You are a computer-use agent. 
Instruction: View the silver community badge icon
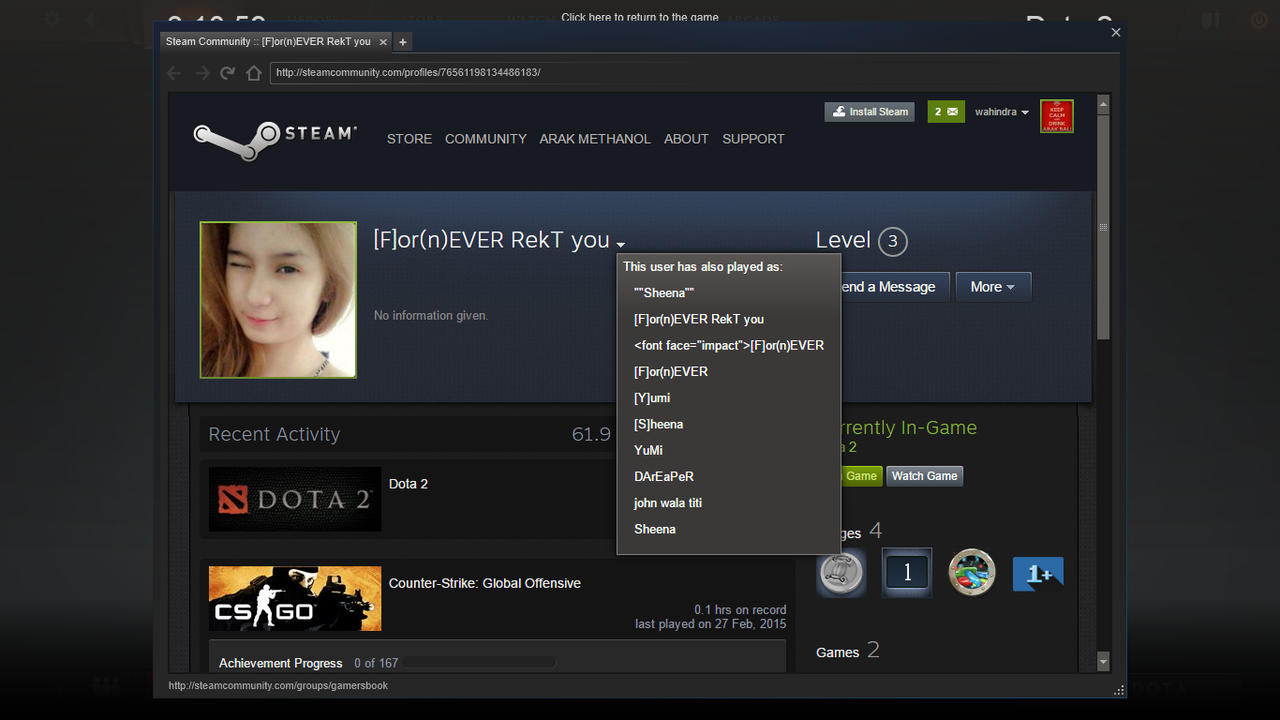pyautogui.click(x=841, y=573)
